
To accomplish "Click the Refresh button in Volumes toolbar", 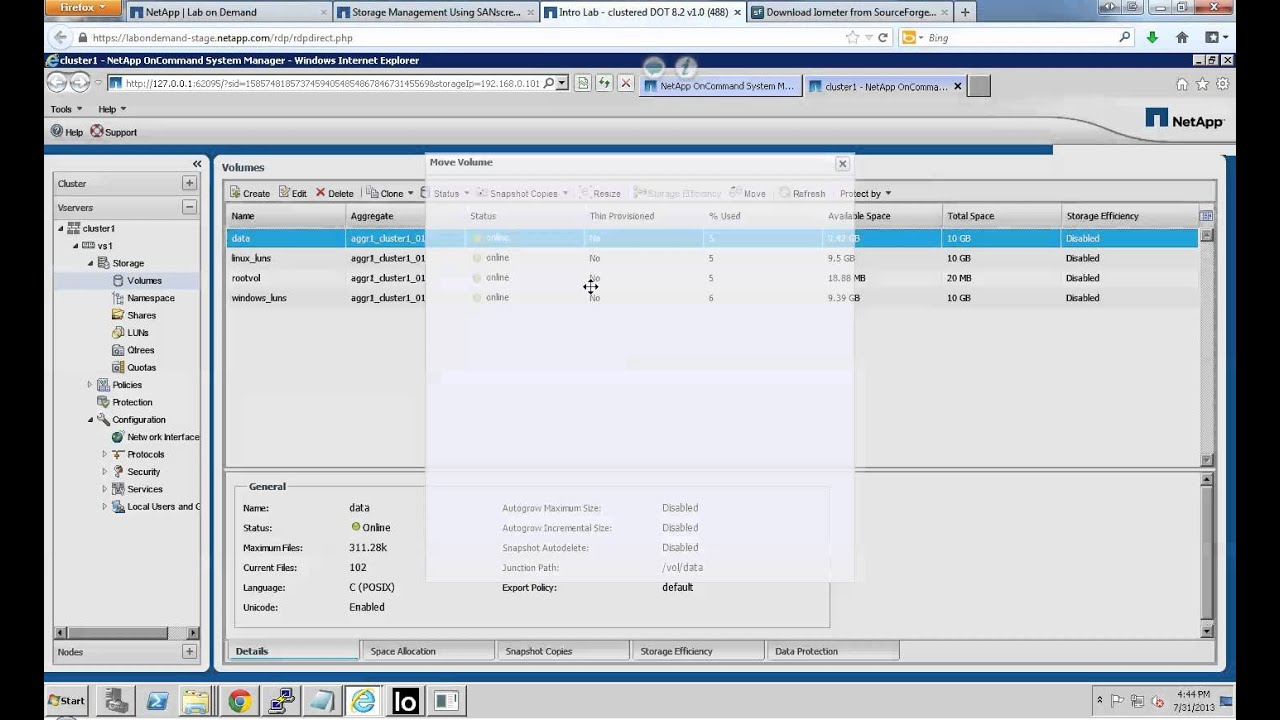I will click(x=802, y=193).
